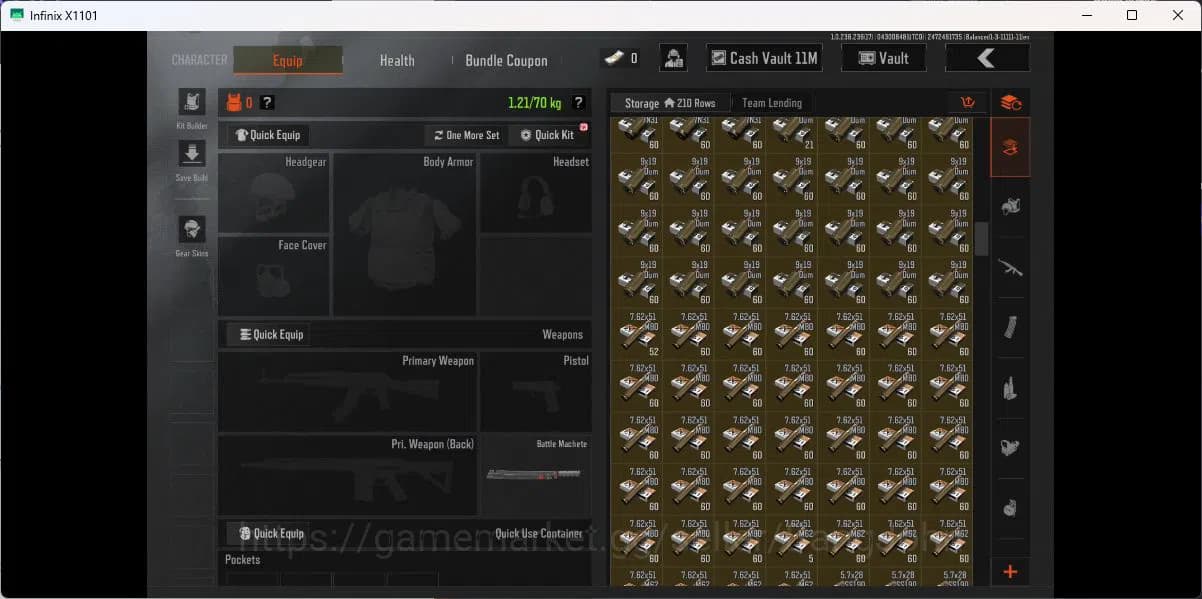1202x599 pixels.
Task: Select the Headgear equipment slot
Action: coord(273,193)
